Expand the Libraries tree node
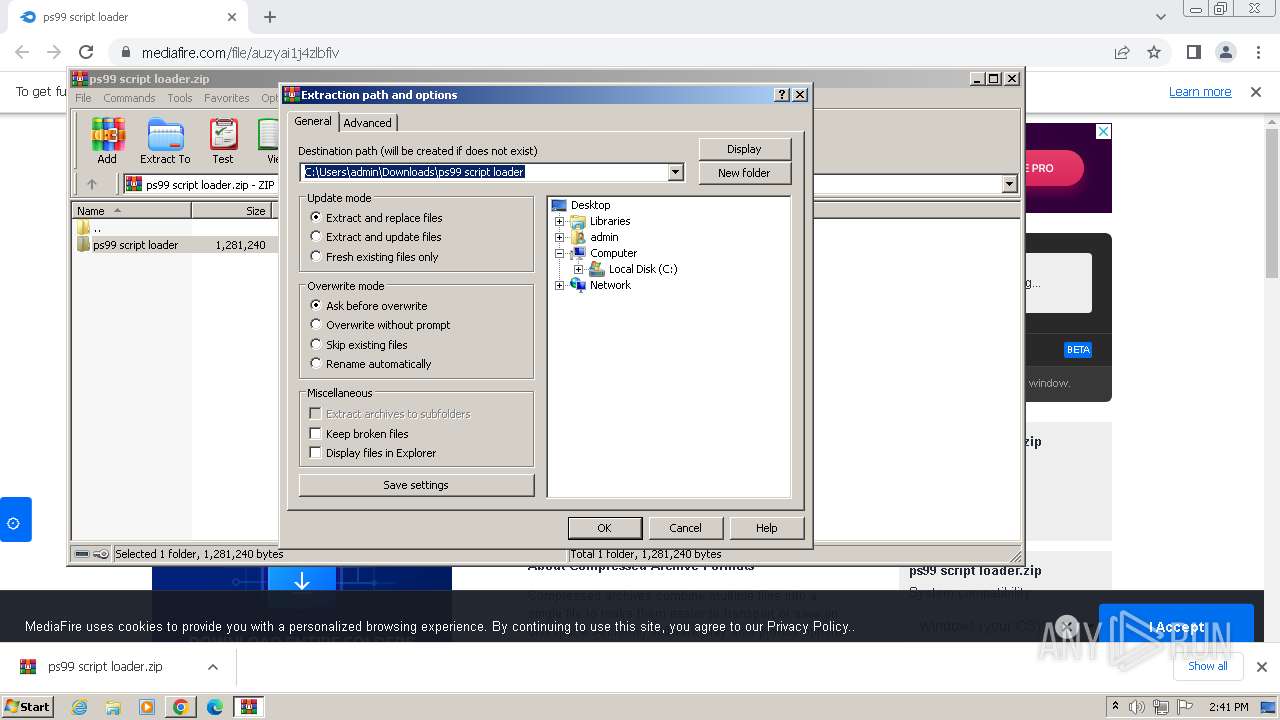The image size is (1280, 720). (560, 221)
